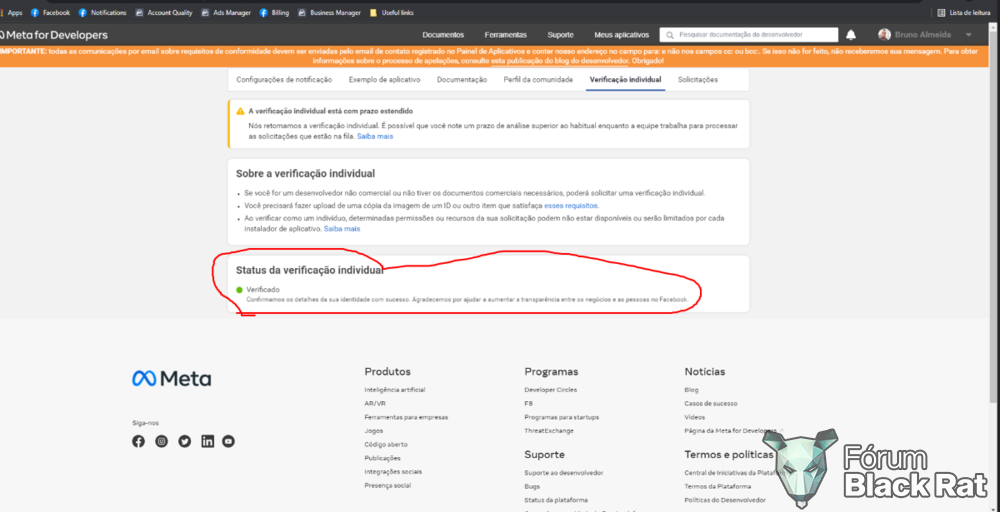Viewport: 1000px width, 512px height.
Task: Click Saiba mais after instalador de aplicativo
Action: coord(342,228)
